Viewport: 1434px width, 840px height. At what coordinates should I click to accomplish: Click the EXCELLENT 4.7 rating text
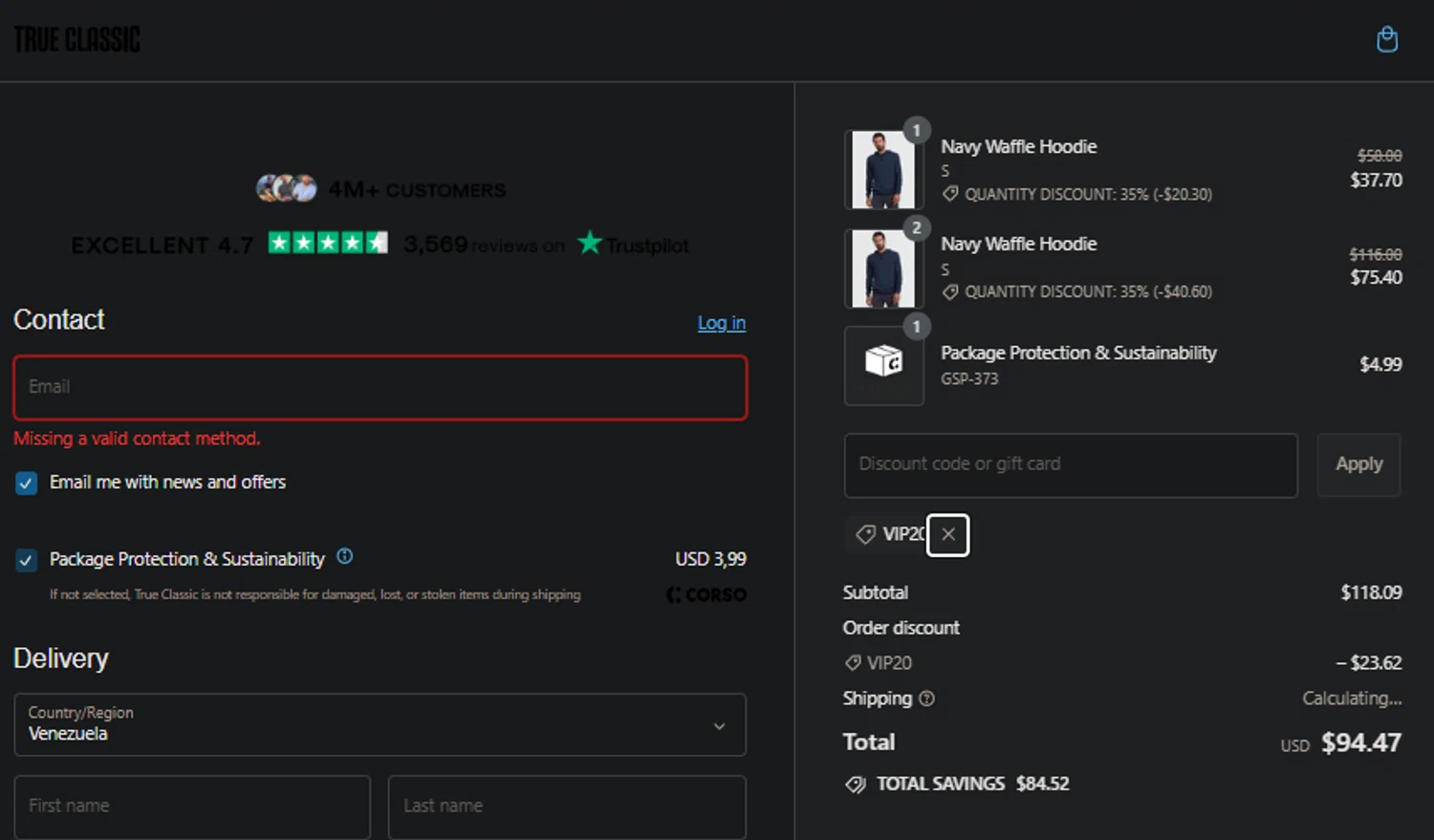163,246
